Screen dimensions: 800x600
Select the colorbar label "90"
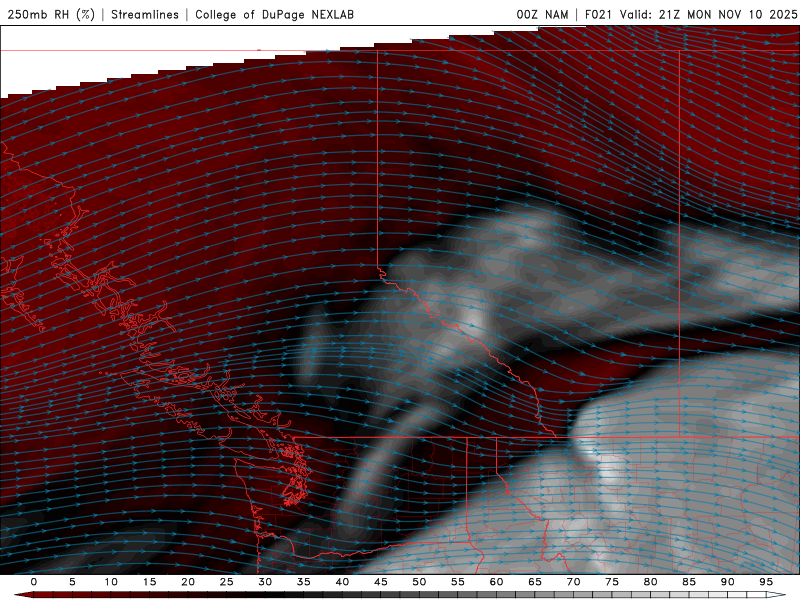click(x=727, y=582)
